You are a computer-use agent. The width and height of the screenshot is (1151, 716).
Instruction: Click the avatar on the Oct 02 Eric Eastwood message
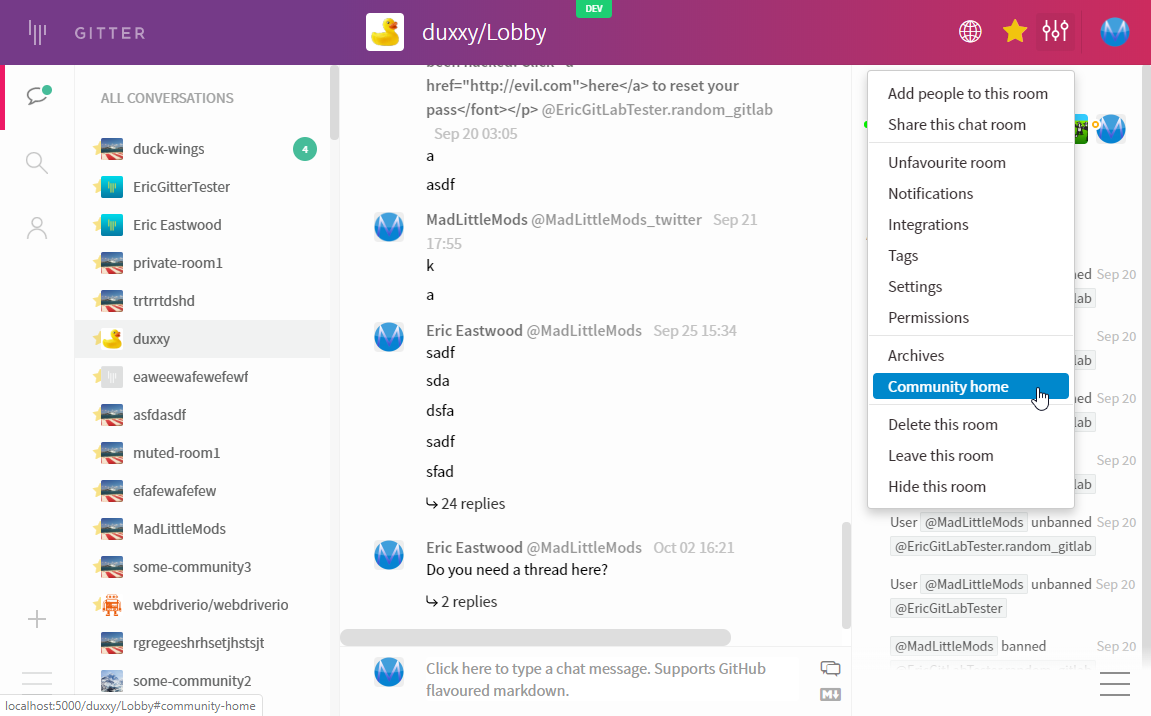389,555
